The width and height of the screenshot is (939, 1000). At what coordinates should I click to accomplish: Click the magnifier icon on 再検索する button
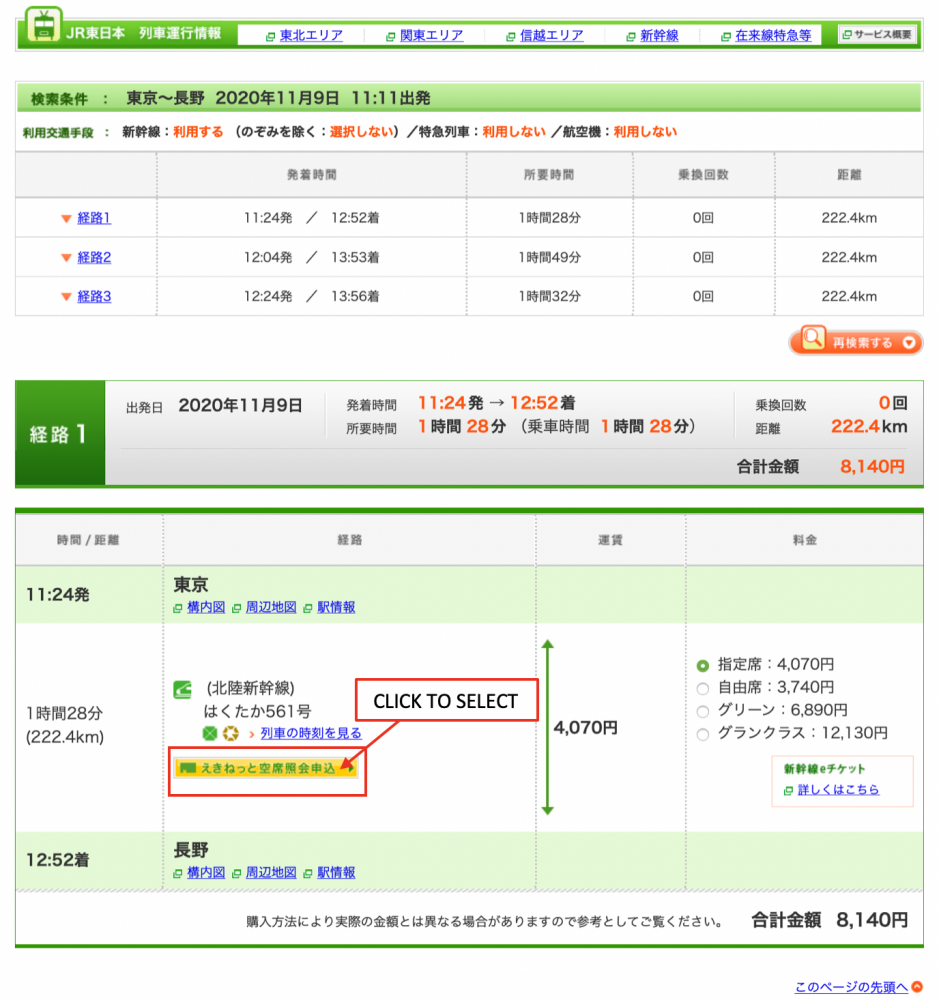coord(813,340)
